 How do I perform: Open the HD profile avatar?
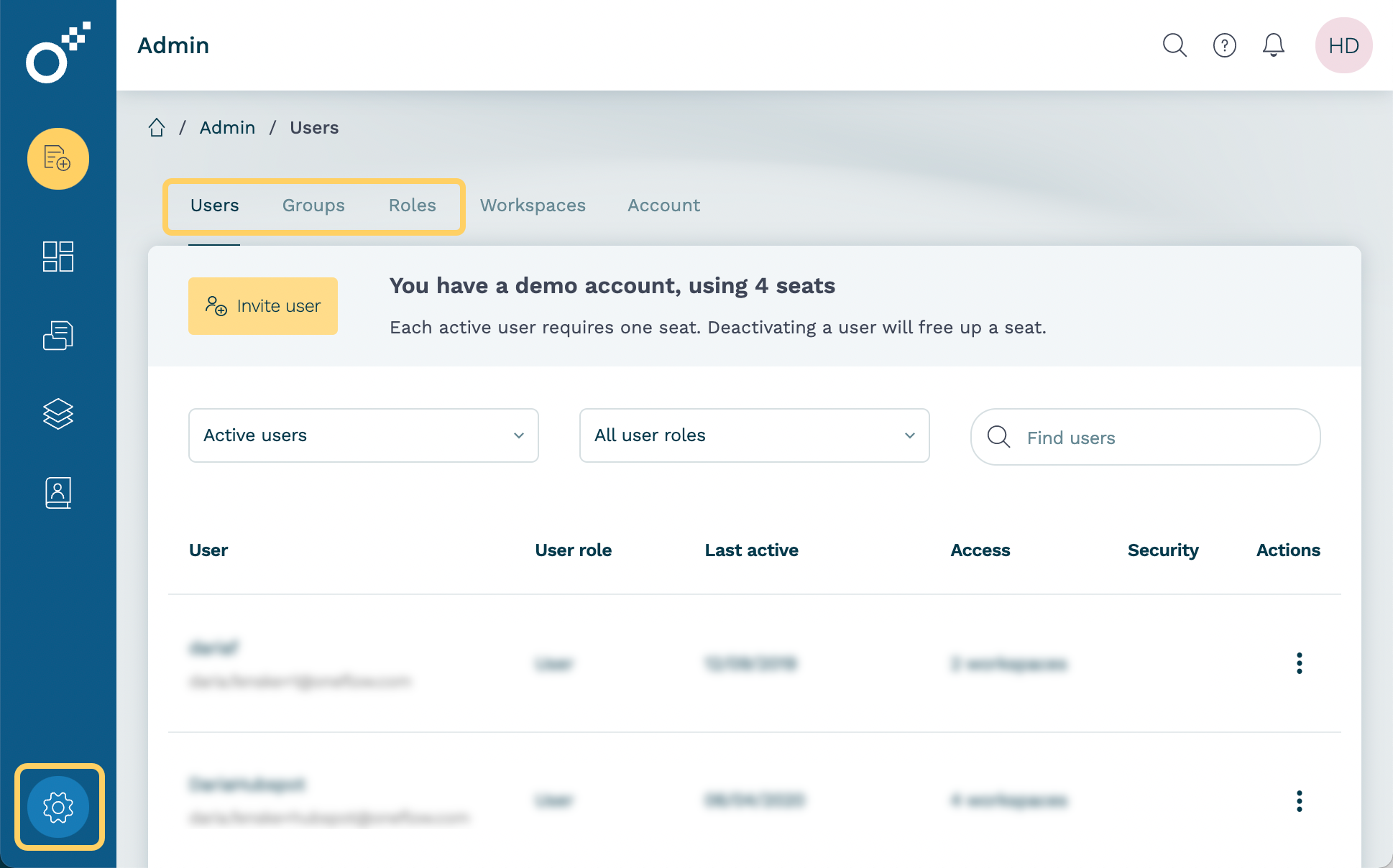[1343, 45]
